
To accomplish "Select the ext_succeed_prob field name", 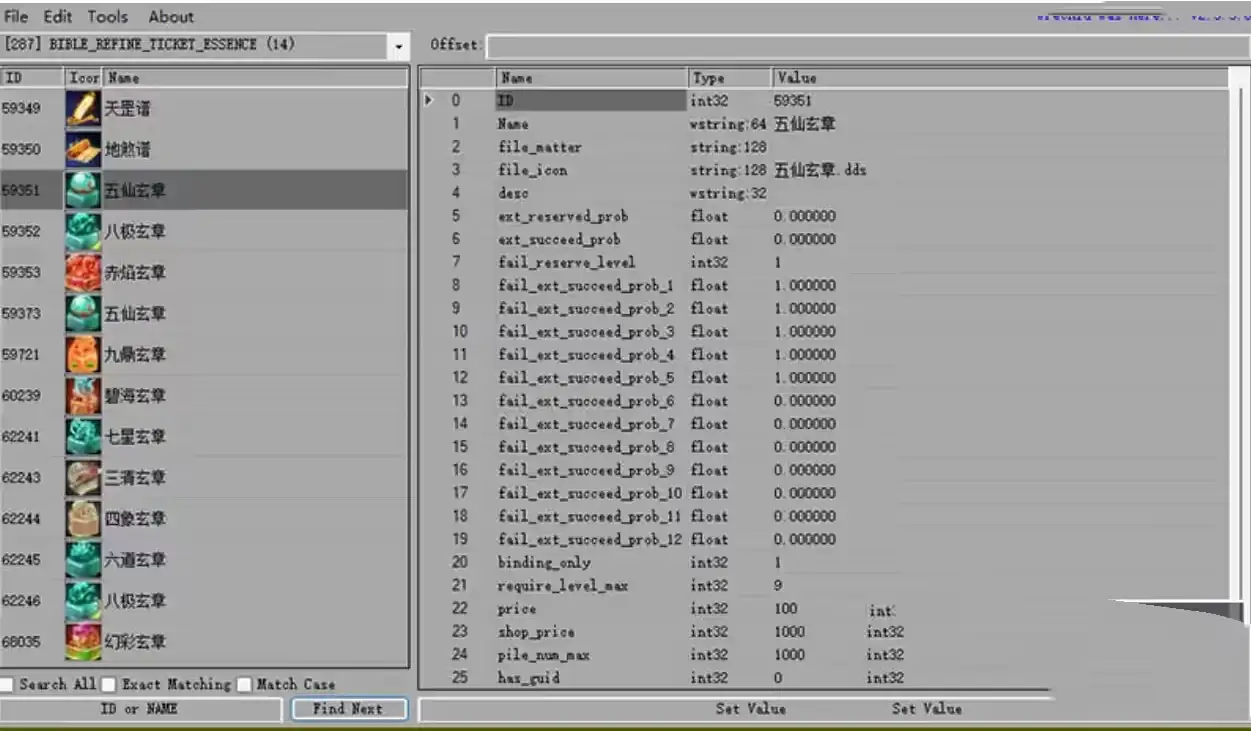I will [559, 239].
